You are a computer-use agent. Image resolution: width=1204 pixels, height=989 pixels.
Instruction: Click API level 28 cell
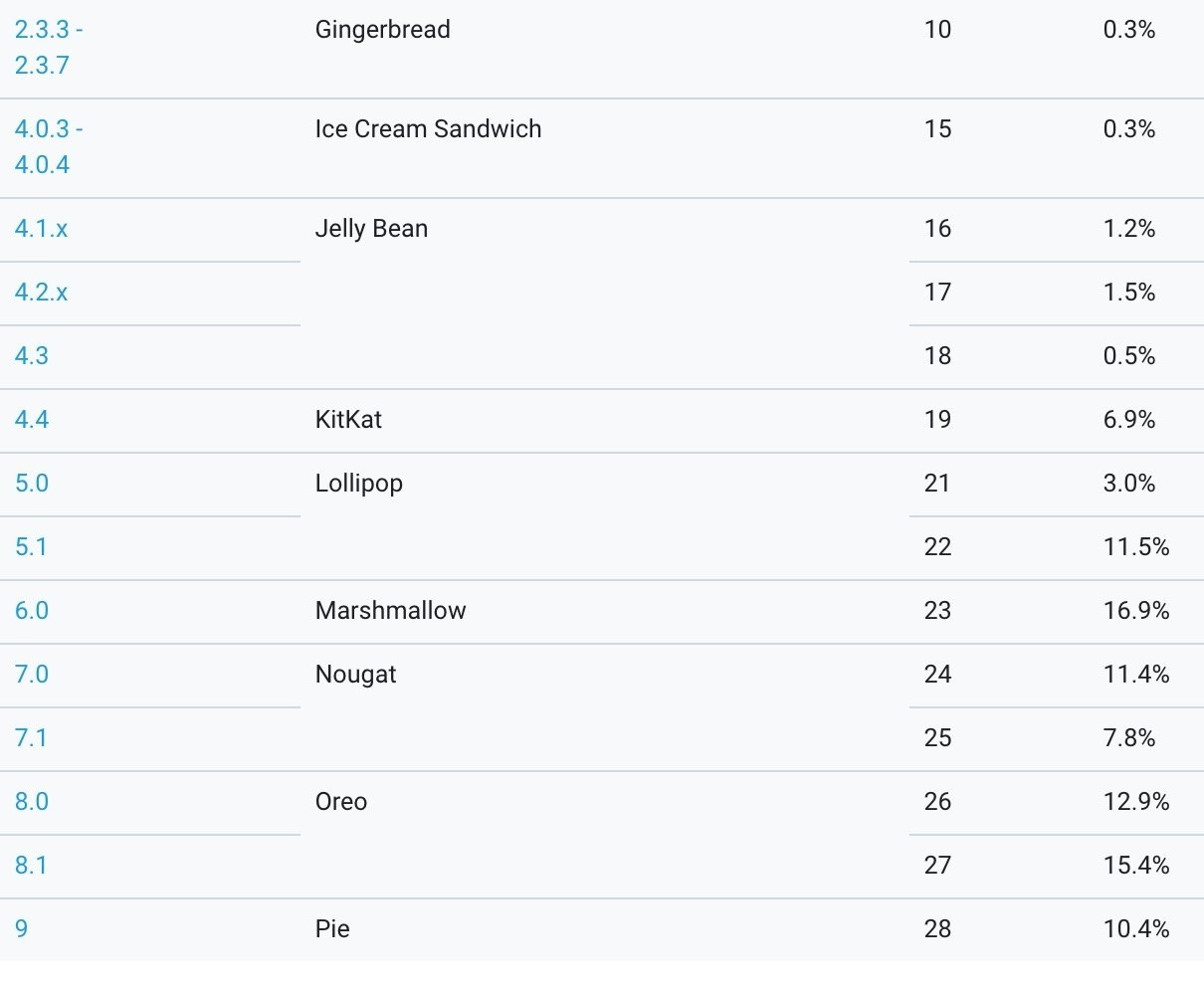937,929
